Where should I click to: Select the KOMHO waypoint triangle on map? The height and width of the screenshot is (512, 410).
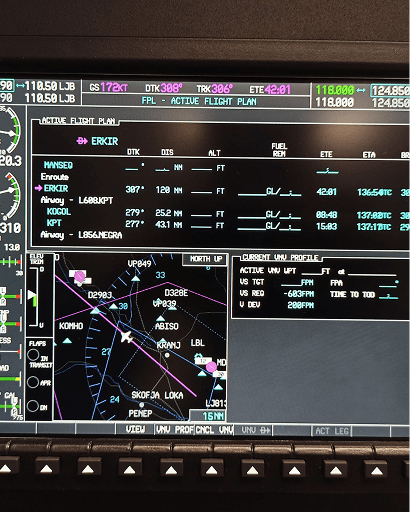pyautogui.click(x=67, y=340)
